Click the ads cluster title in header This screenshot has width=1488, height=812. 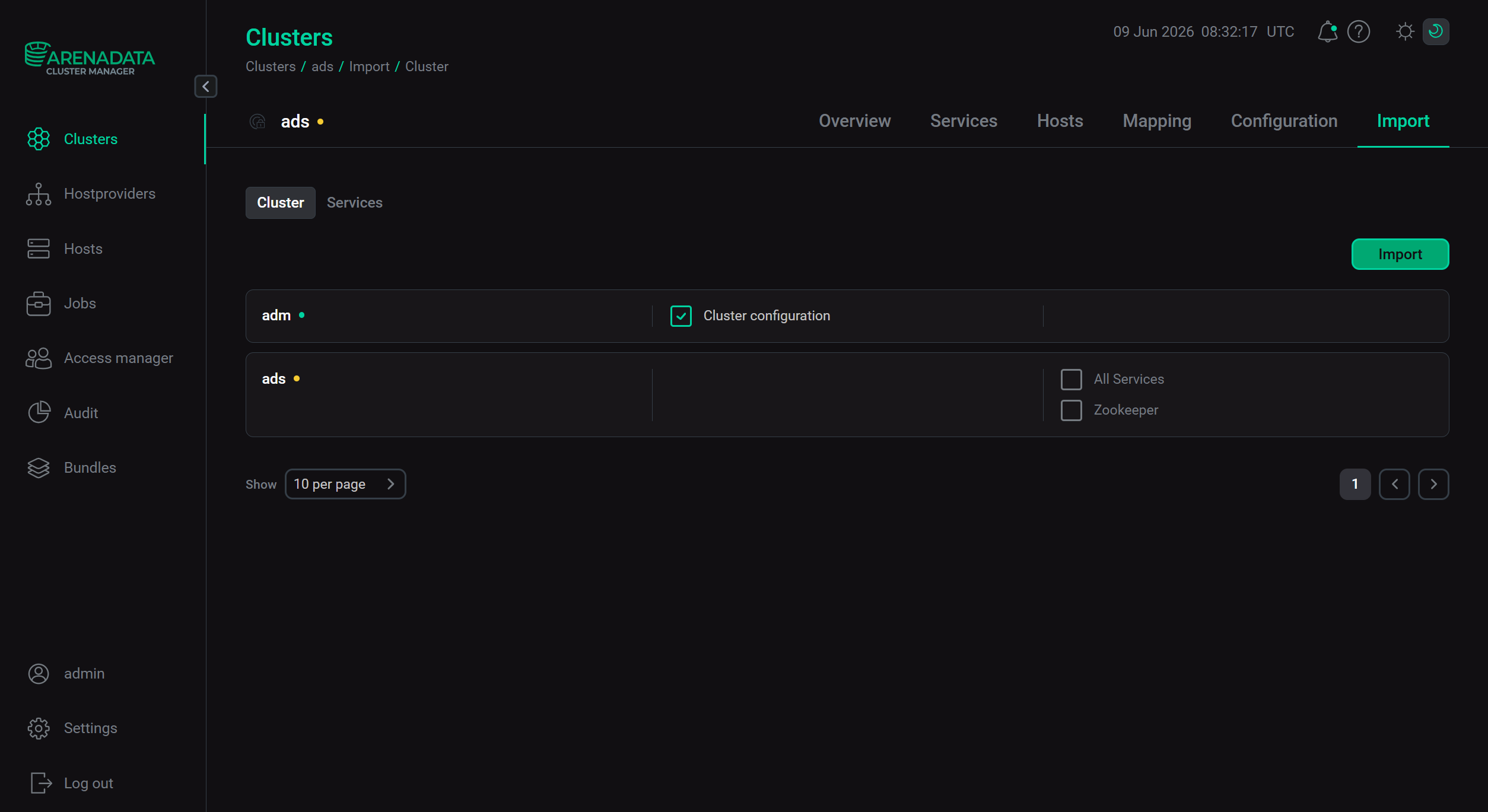click(295, 122)
